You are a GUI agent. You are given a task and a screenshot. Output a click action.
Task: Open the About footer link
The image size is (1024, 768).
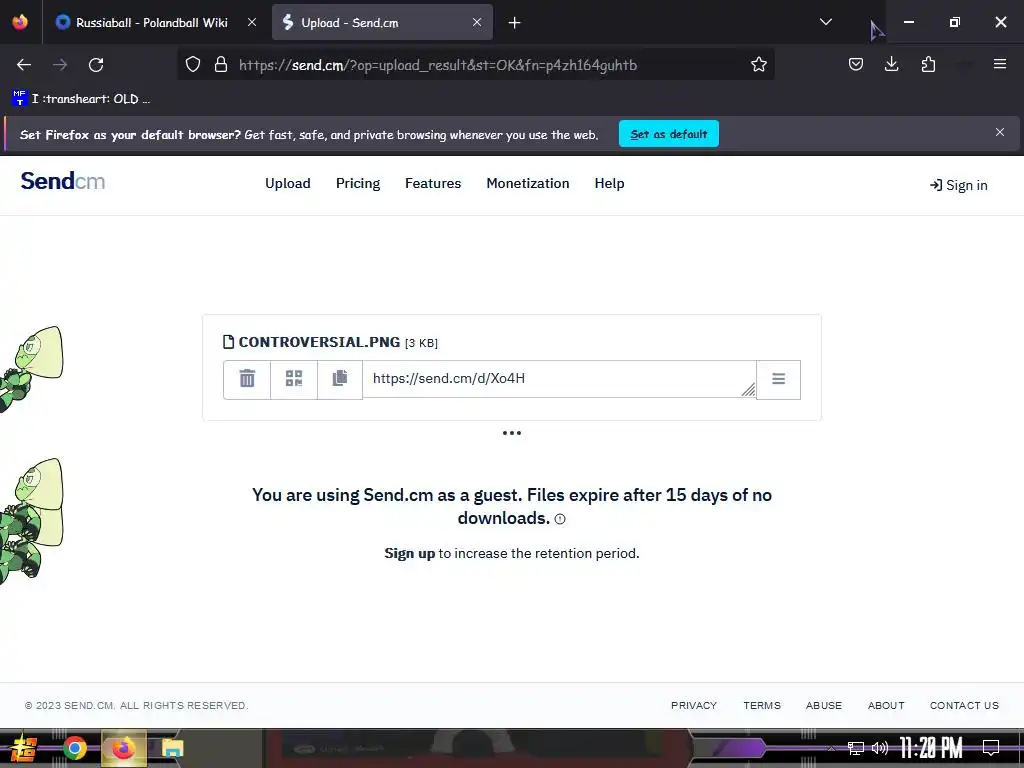[886, 705]
